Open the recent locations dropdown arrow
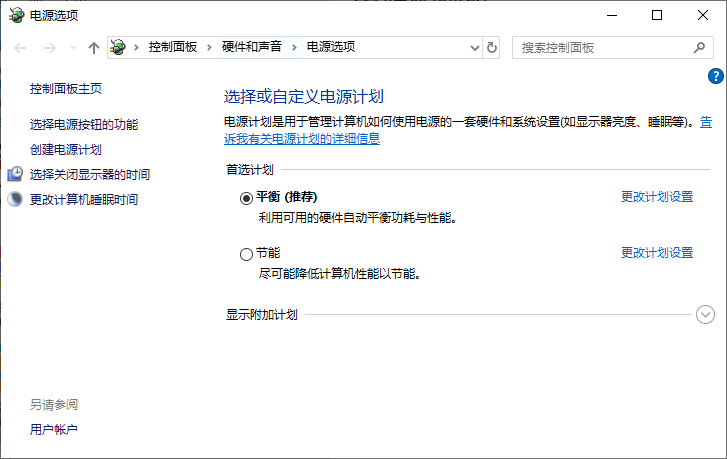Viewport: 727px width, 459px height. [71, 48]
